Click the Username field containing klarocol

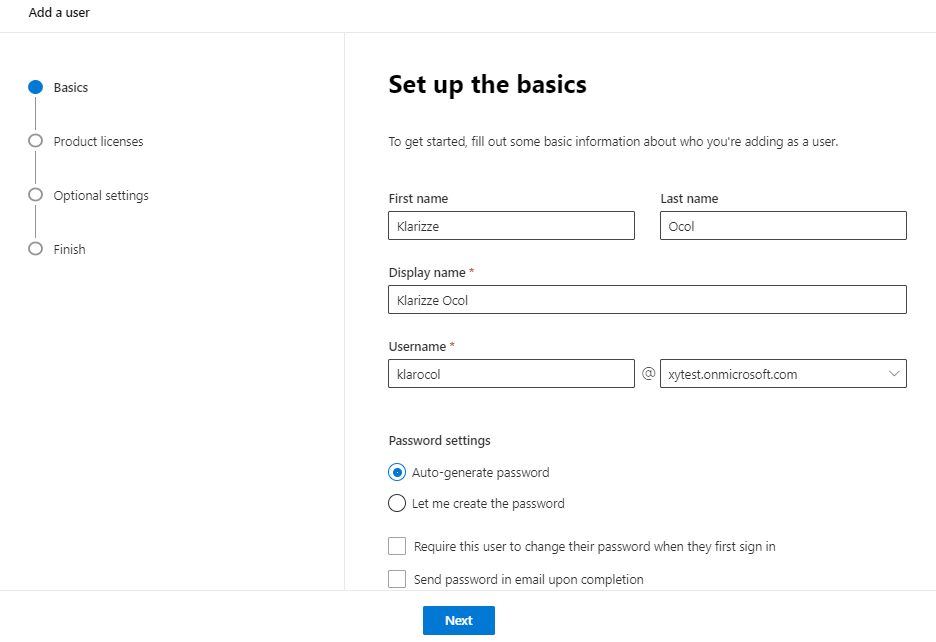tap(512, 374)
